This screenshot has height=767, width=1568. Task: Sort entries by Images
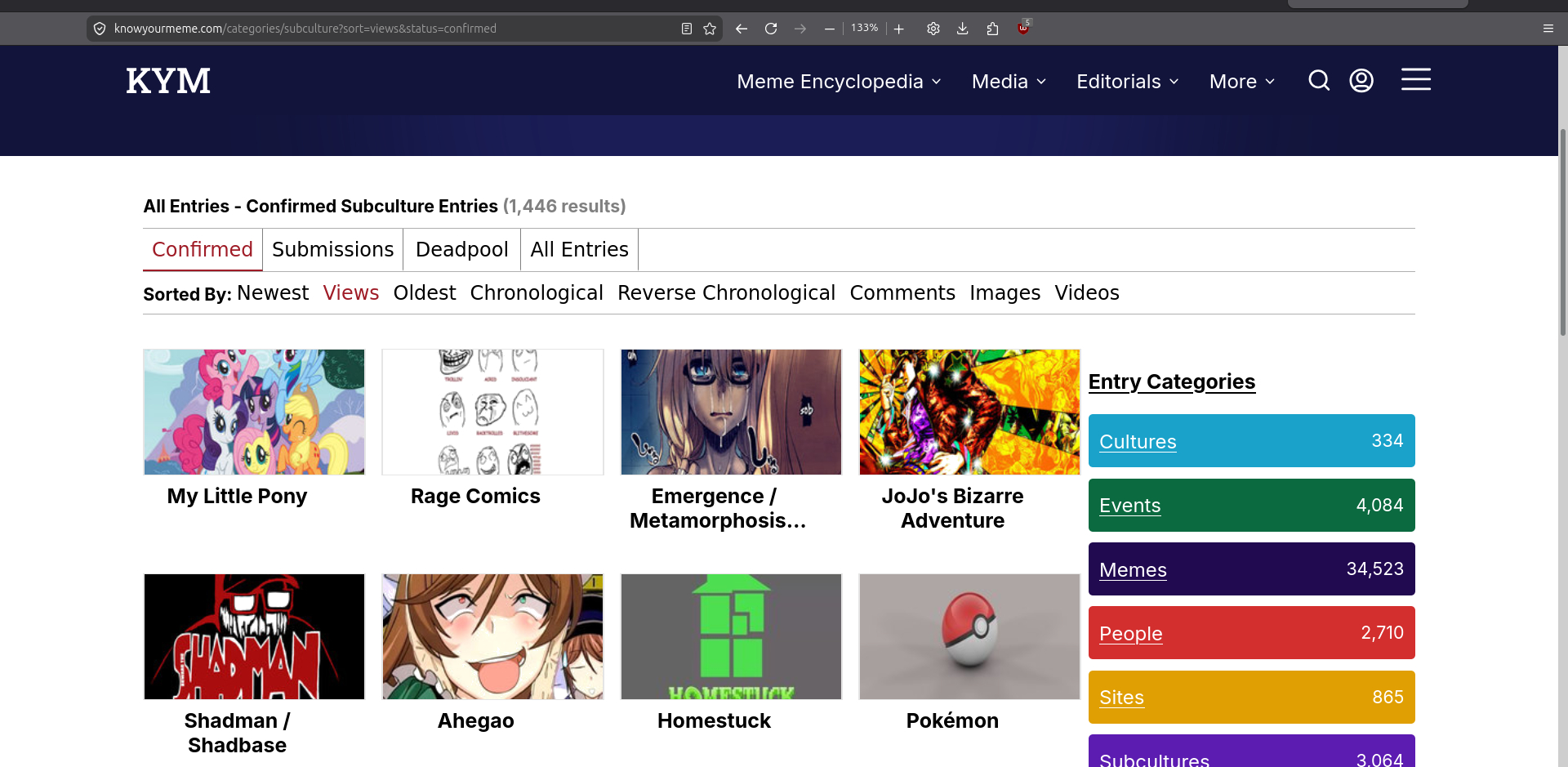[x=1005, y=292]
